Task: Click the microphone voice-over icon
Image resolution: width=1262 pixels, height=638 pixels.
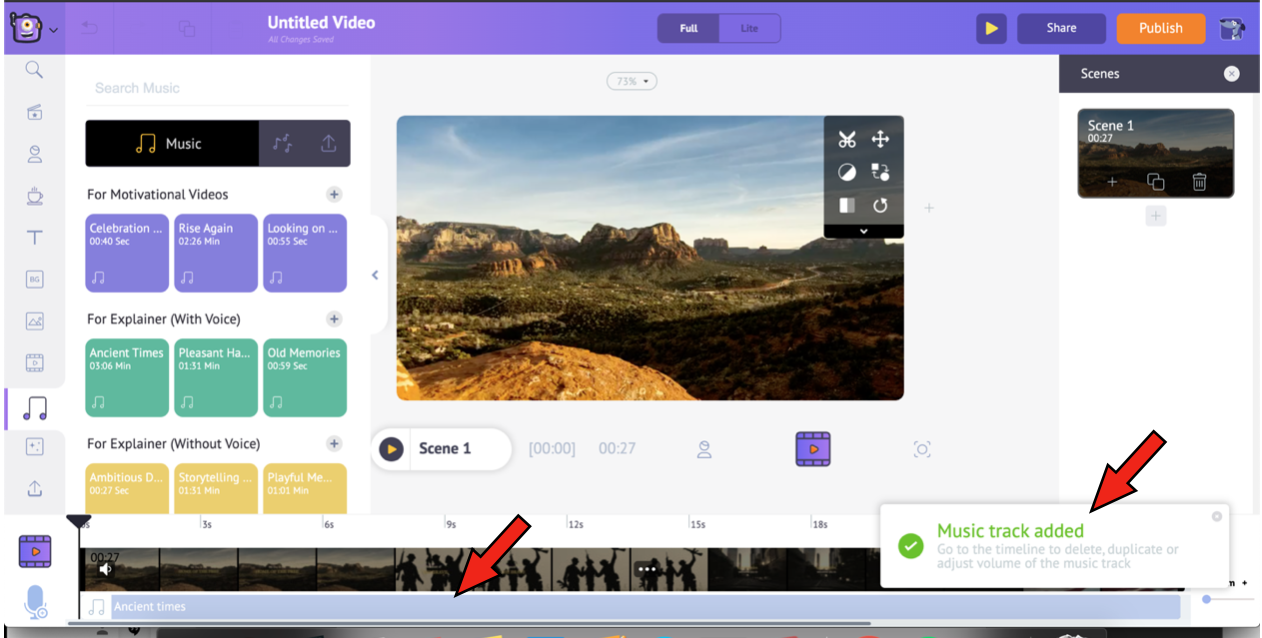Action: click(35, 600)
